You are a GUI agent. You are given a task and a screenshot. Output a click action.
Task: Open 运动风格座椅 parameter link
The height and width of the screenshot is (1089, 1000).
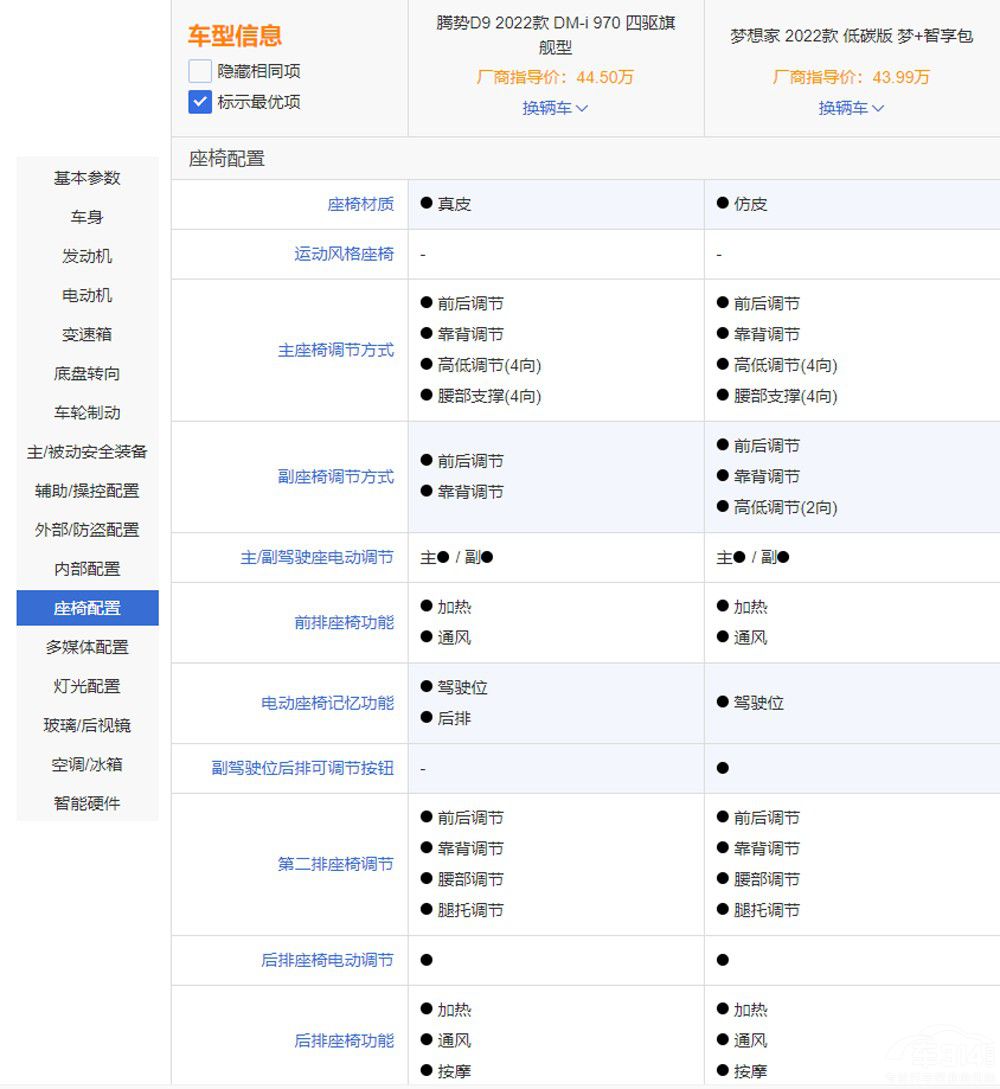coord(343,254)
